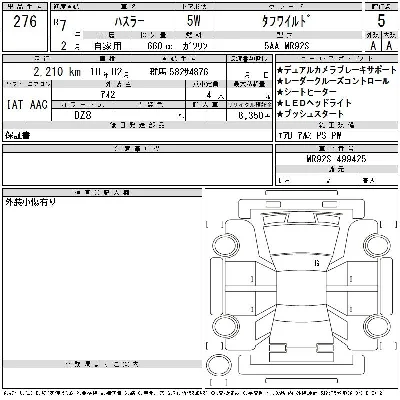Select the car name ハスラー

click(x=130, y=22)
